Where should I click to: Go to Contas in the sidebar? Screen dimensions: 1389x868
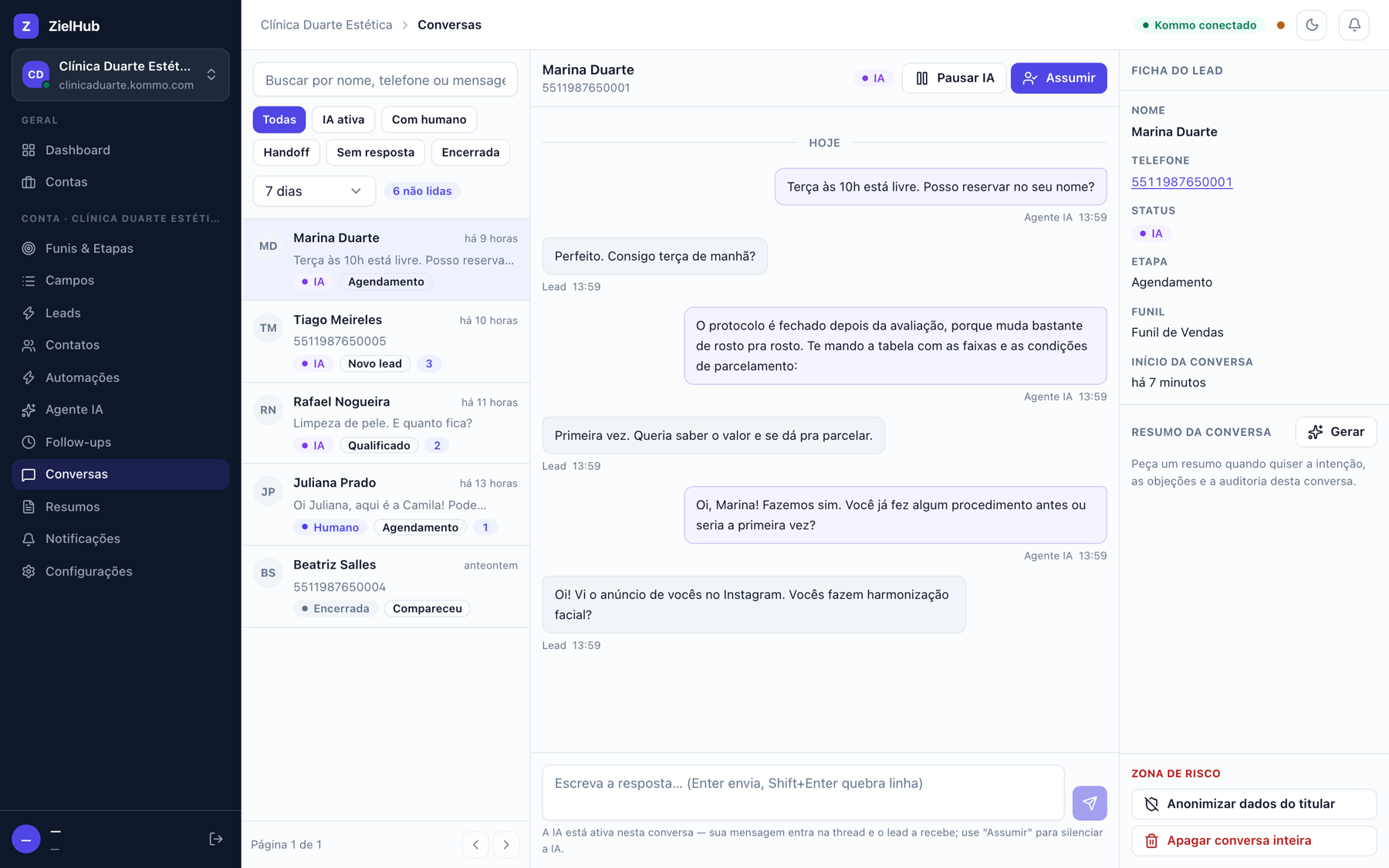[x=120, y=182]
